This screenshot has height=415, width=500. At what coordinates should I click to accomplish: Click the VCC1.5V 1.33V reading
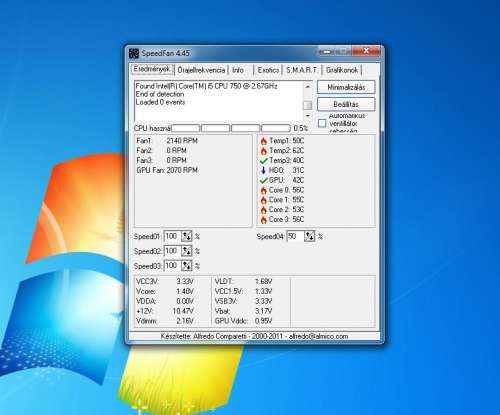[243, 292]
